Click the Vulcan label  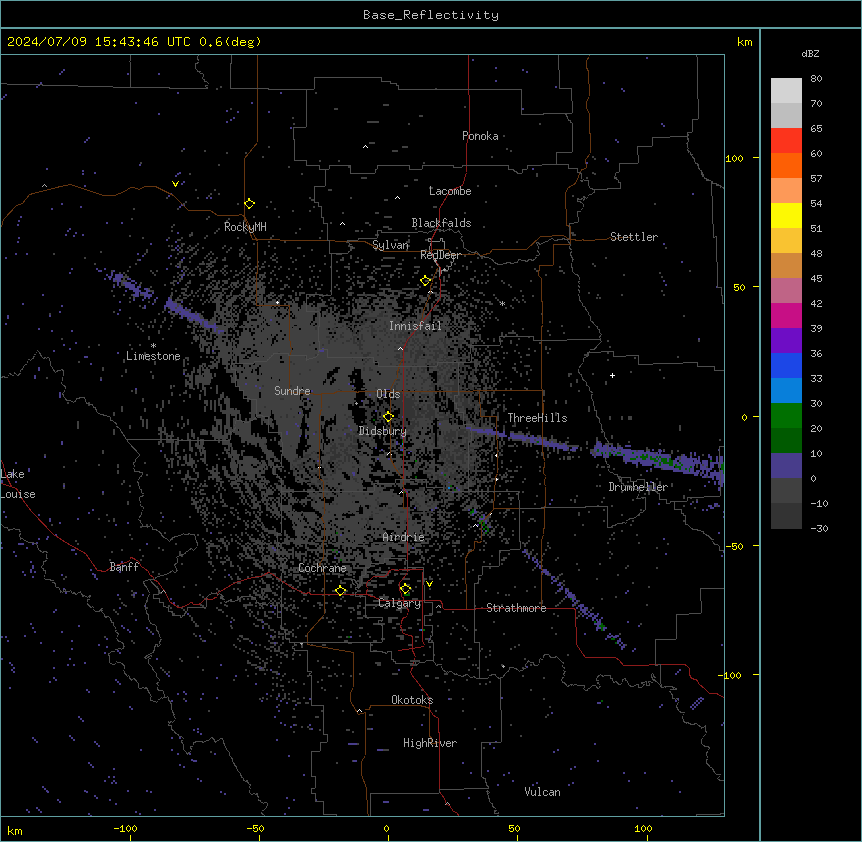[x=543, y=792]
